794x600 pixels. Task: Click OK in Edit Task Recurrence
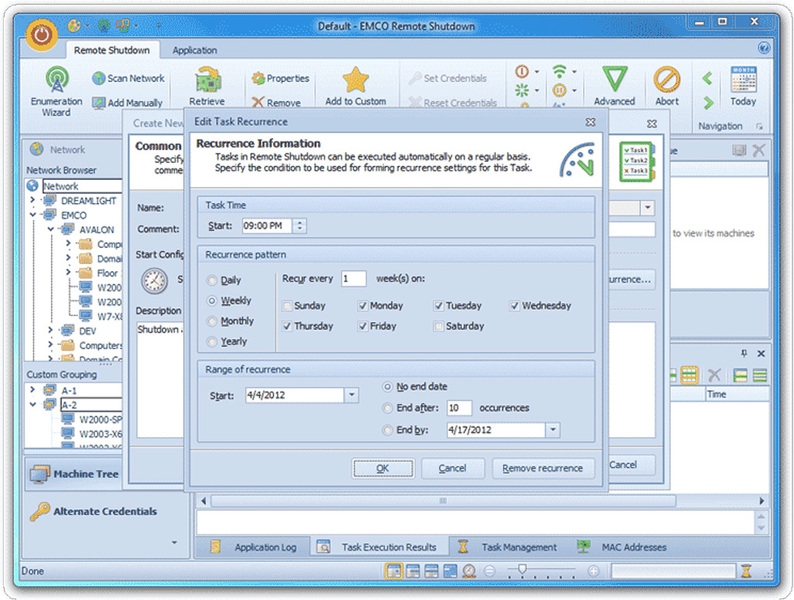(383, 468)
